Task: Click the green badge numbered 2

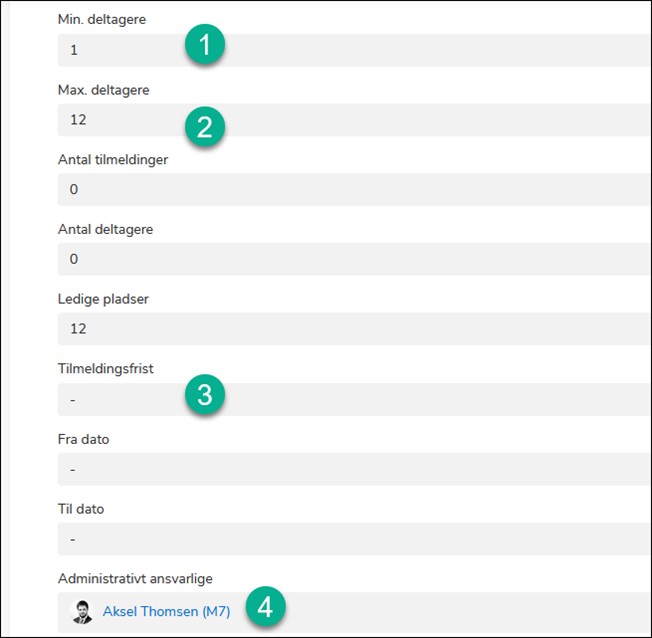Action: click(205, 126)
